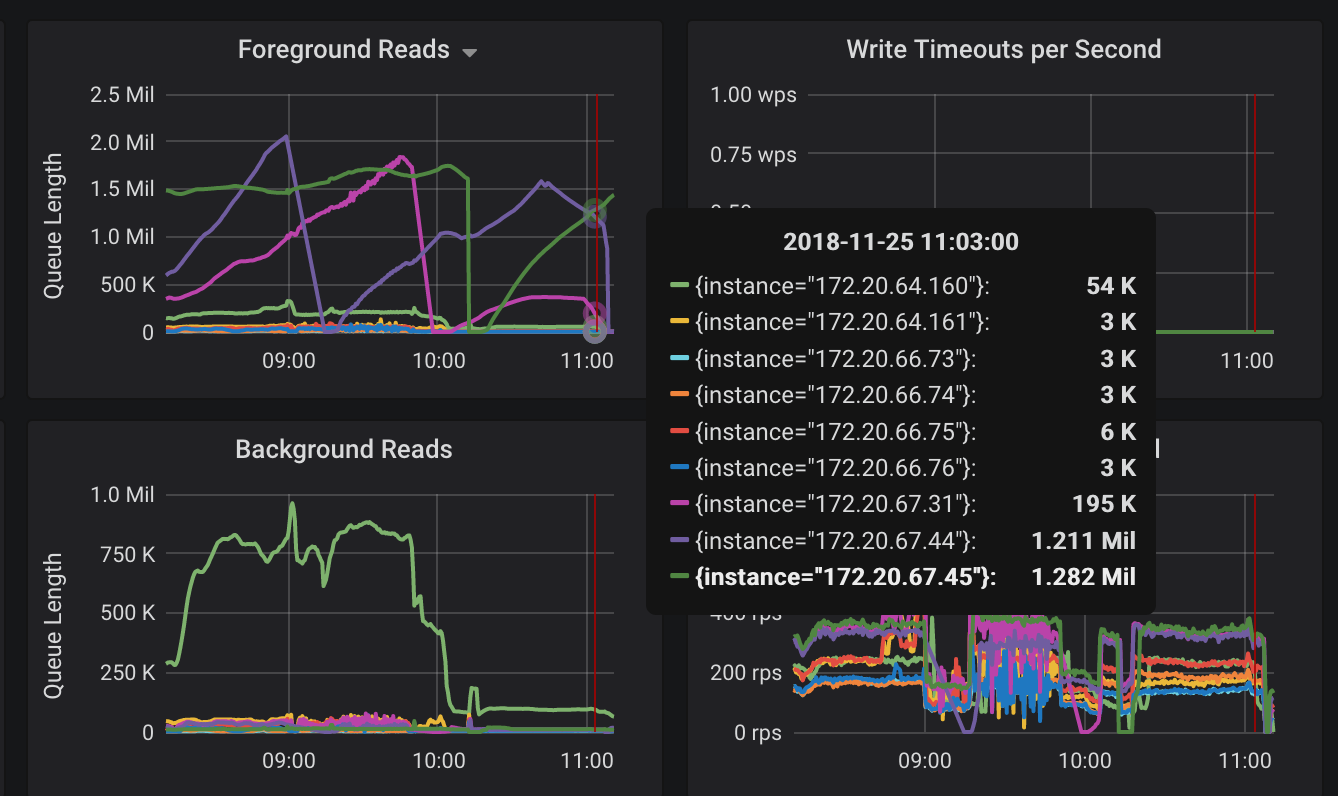The image size is (1338, 796).
Task: Click the Write Timeouts per Second panel title
Action: pyautogui.click(x=1004, y=48)
